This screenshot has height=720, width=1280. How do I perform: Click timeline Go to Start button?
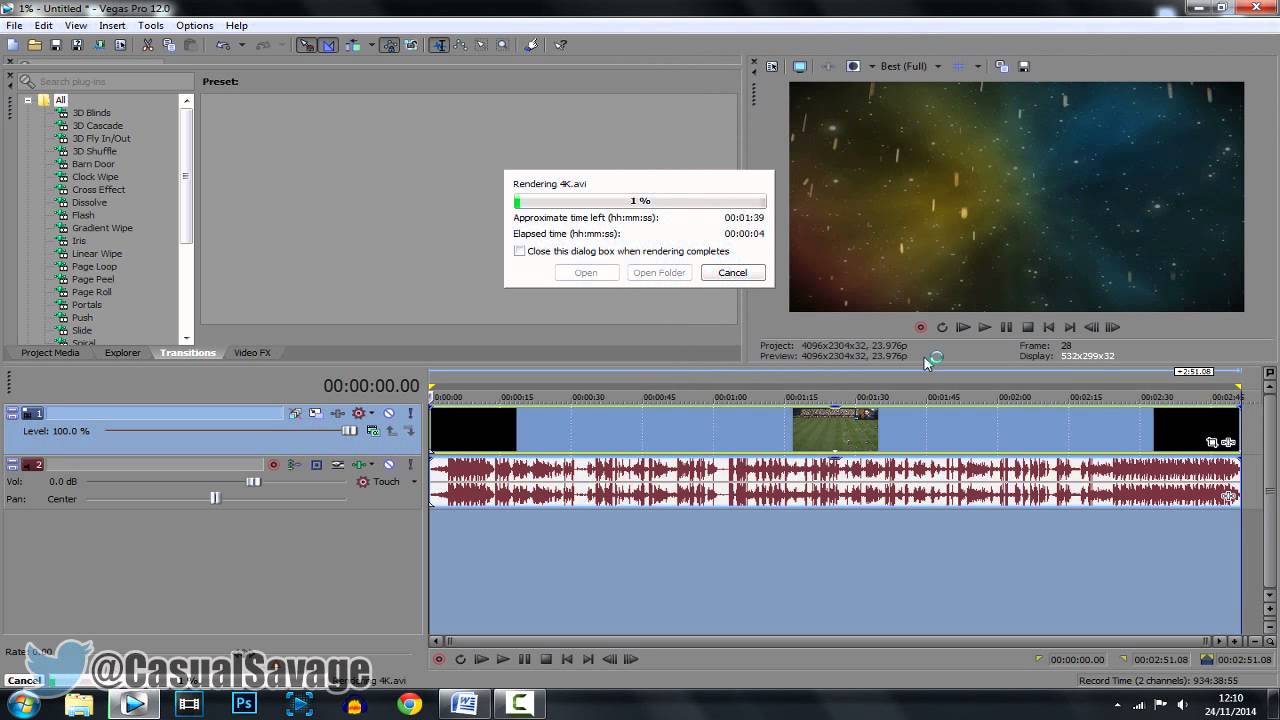(x=567, y=659)
